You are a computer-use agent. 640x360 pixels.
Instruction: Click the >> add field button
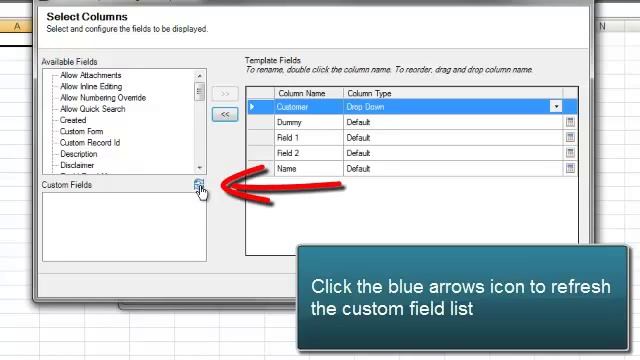(x=225, y=94)
